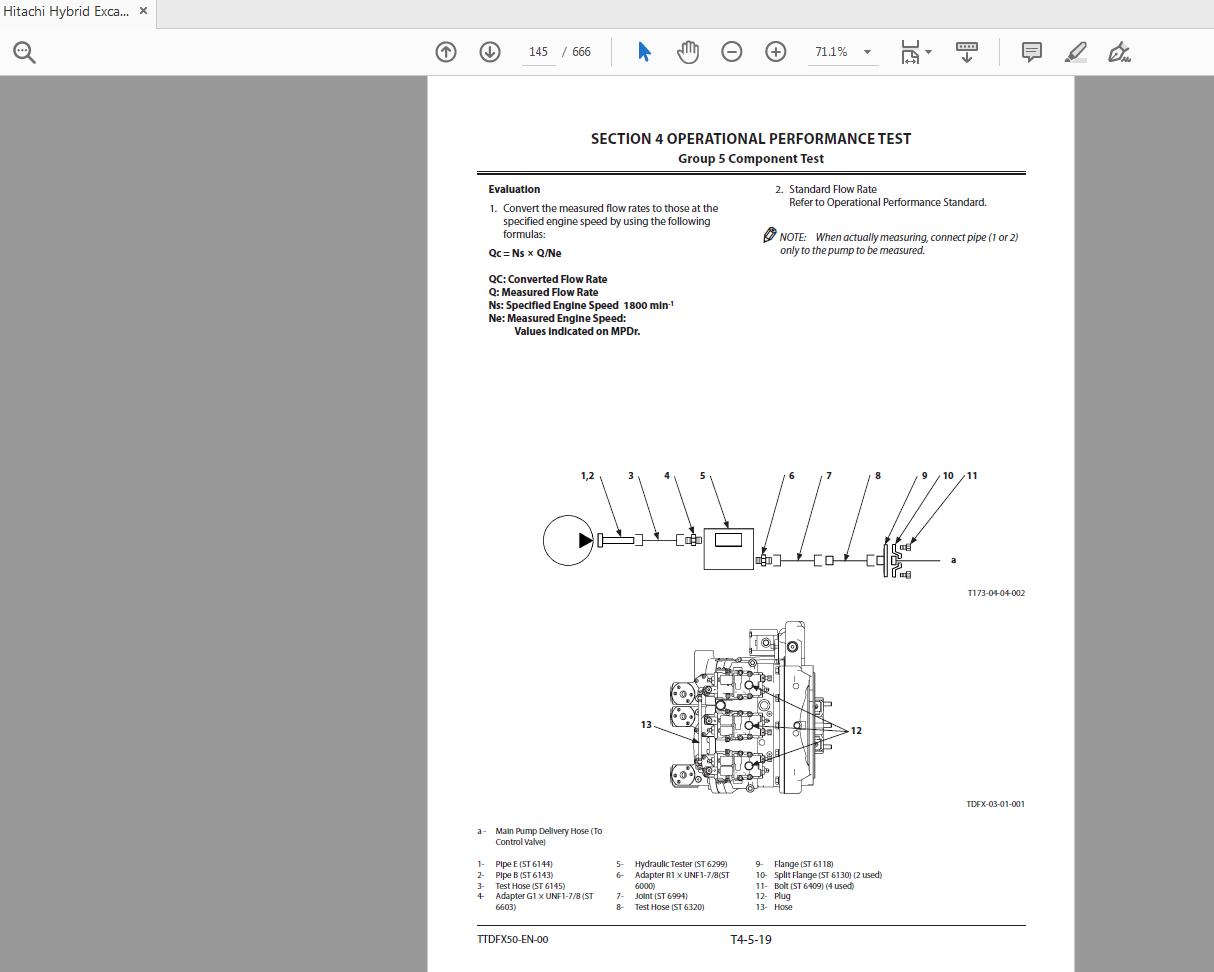1214x972 pixels.
Task: Go to previous page with up arrow
Action: click(446, 51)
